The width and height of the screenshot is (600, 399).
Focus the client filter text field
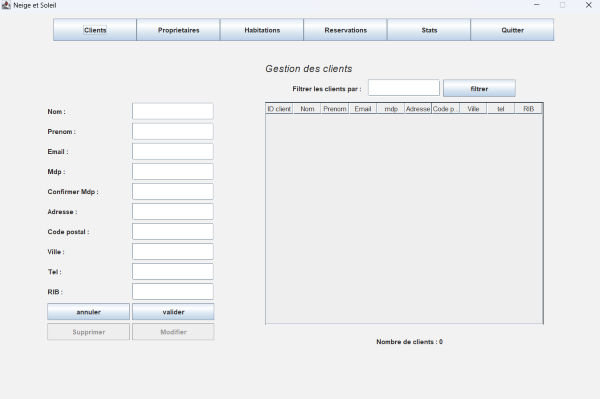[404, 88]
